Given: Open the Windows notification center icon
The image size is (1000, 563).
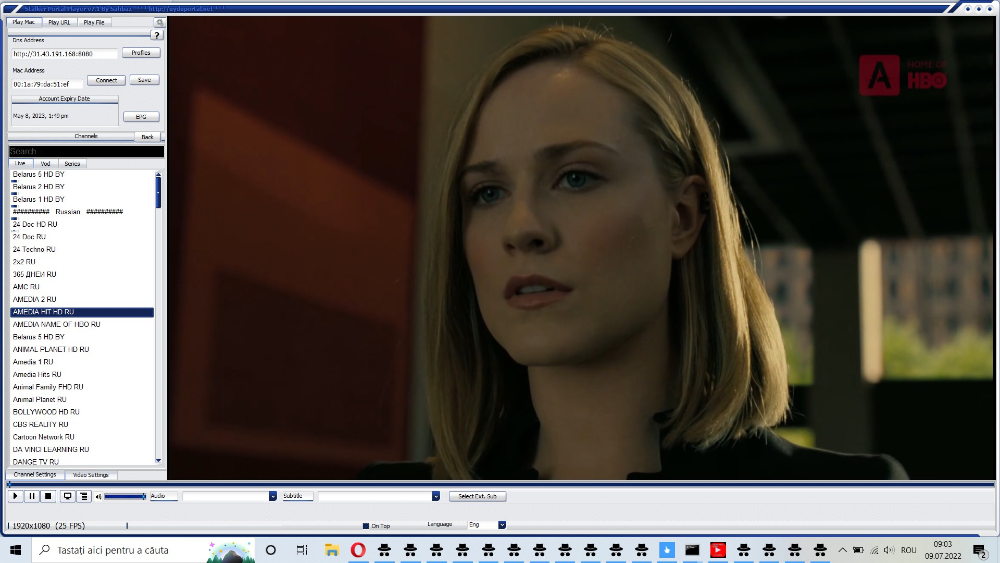Looking at the screenshot, I should click(980, 550).
